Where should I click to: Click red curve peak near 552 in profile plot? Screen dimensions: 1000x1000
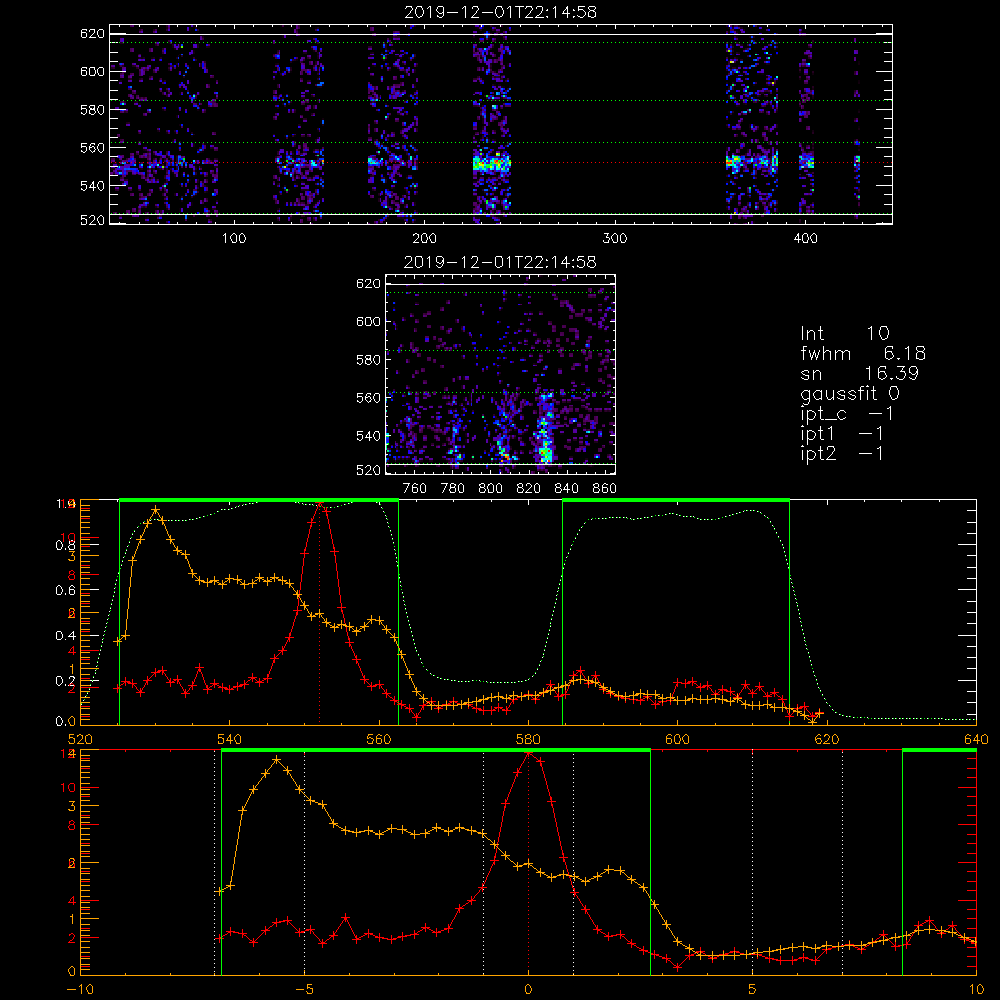[x=320, y=504]
